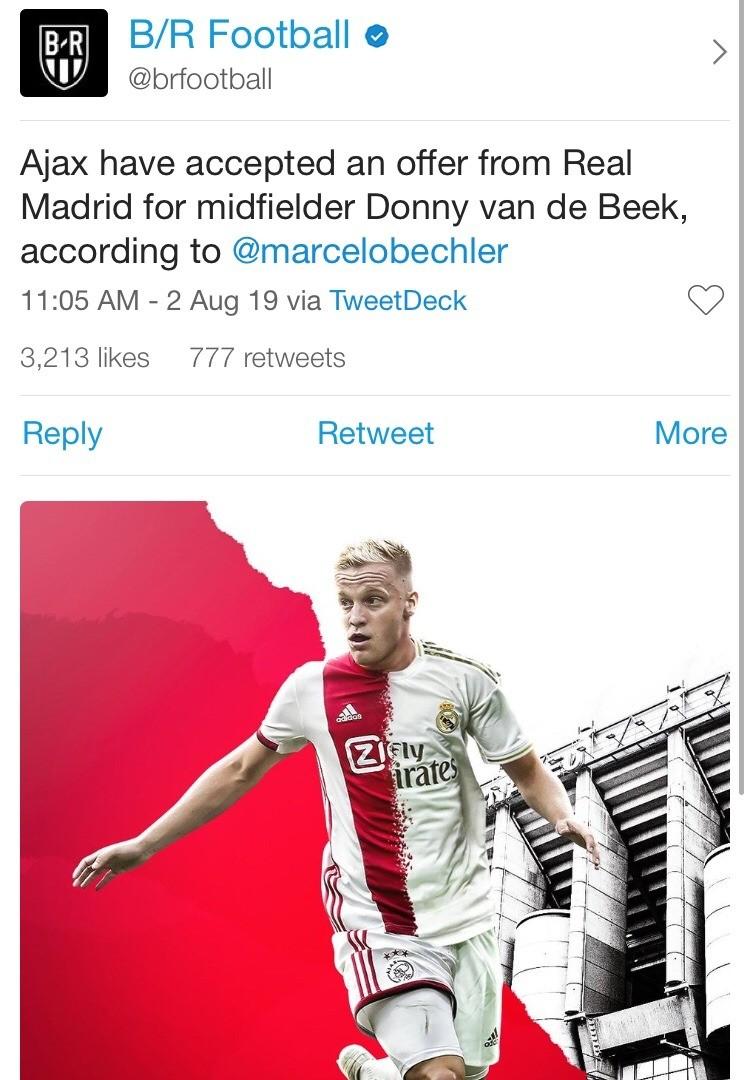Open the @marcelobechler mention
This screenshot has width=750, height=1080.
[x=370, y=251]
